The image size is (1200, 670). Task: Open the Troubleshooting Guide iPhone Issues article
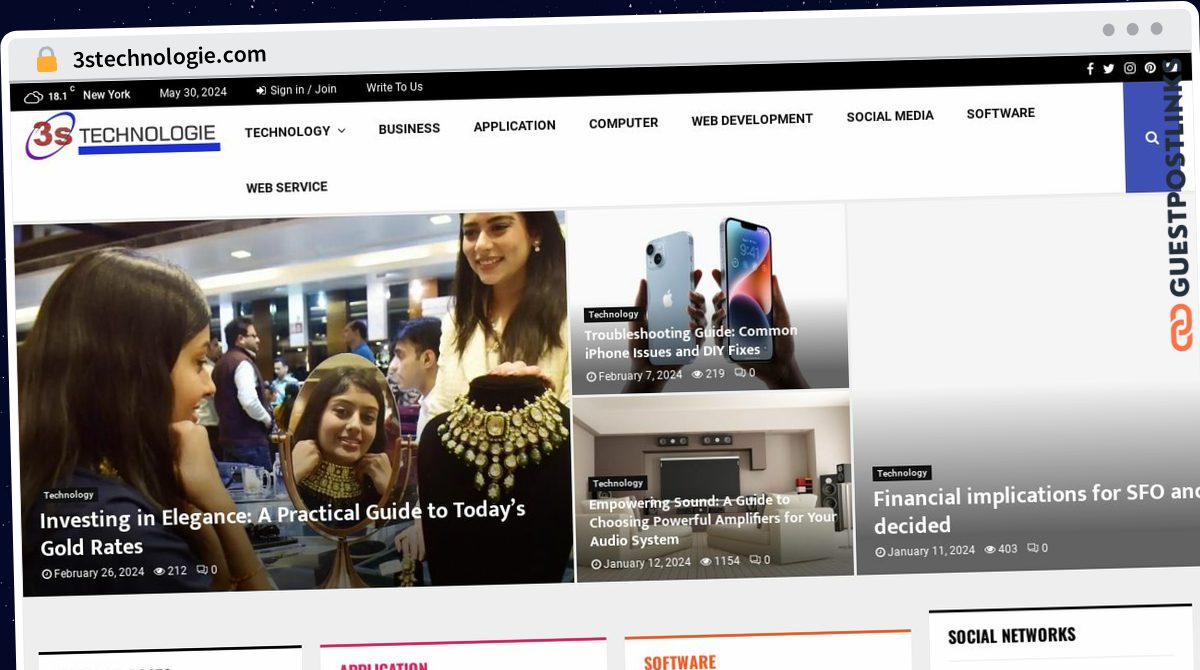pos(691,342)
